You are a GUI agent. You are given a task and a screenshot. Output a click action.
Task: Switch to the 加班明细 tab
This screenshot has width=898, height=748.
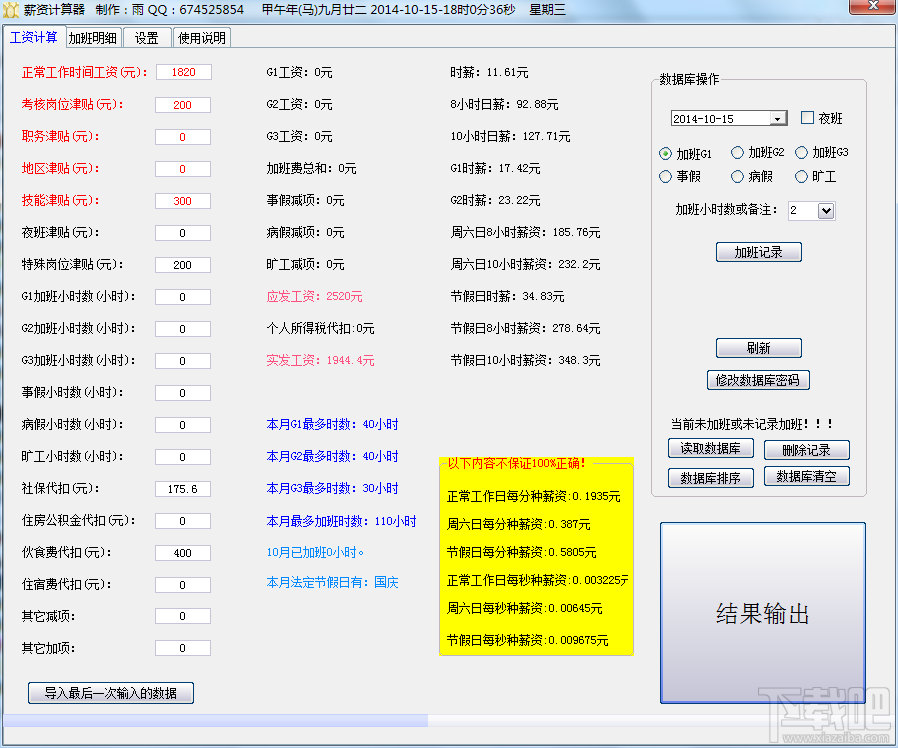tap(93, 38)
